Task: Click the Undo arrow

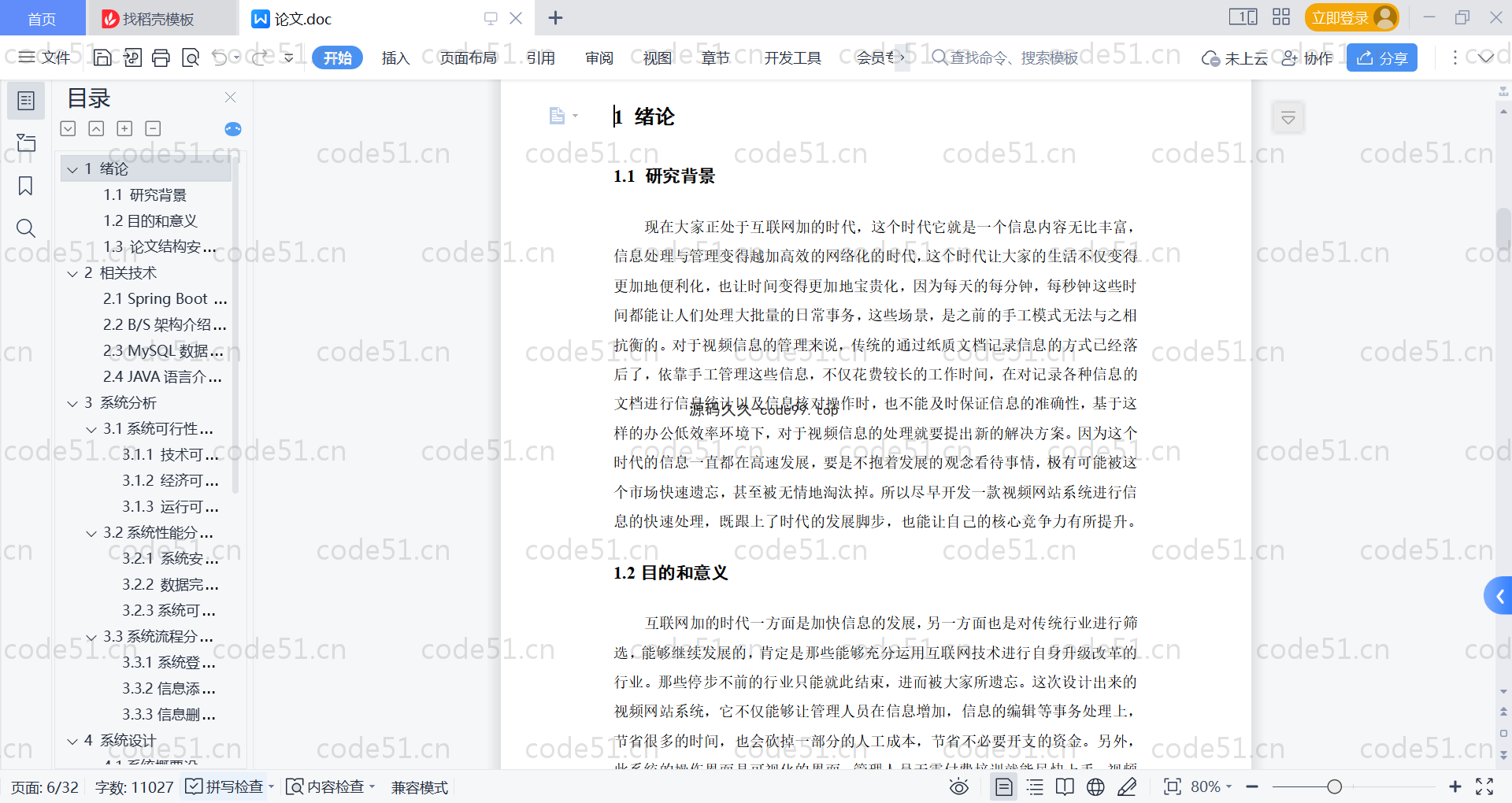Action: (x=220, y=57)
